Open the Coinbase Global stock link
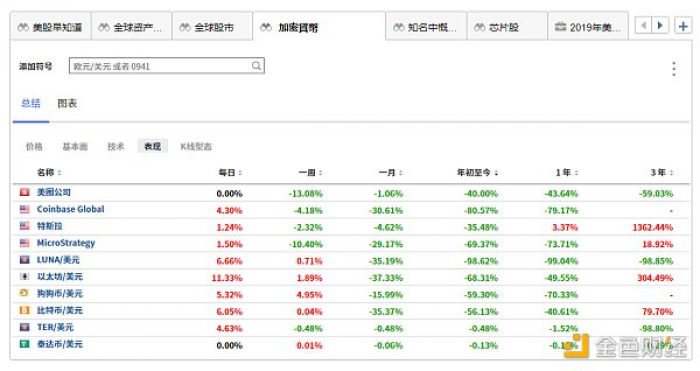 click(71, 209)
